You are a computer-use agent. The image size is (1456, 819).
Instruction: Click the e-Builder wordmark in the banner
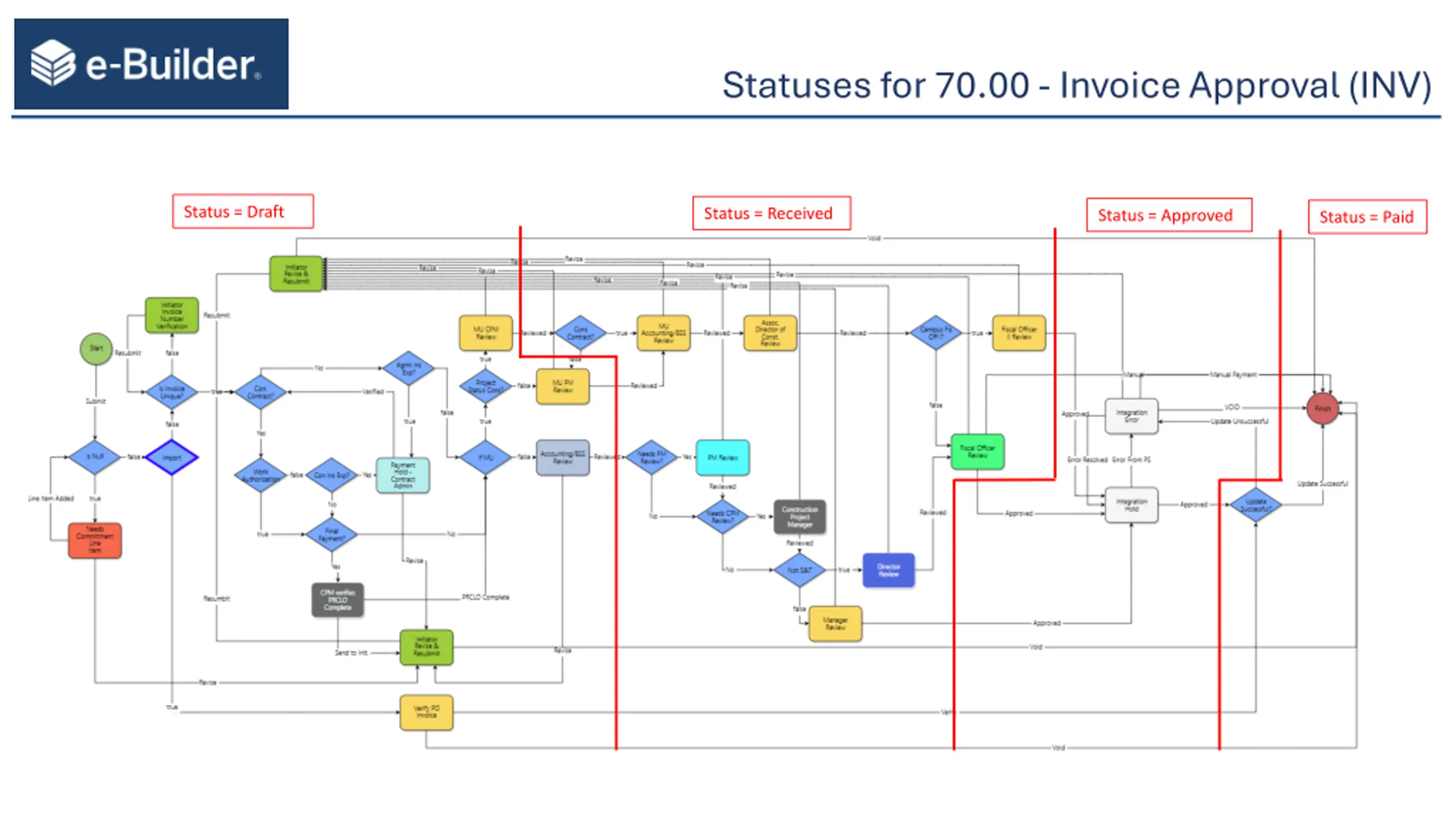173,64
